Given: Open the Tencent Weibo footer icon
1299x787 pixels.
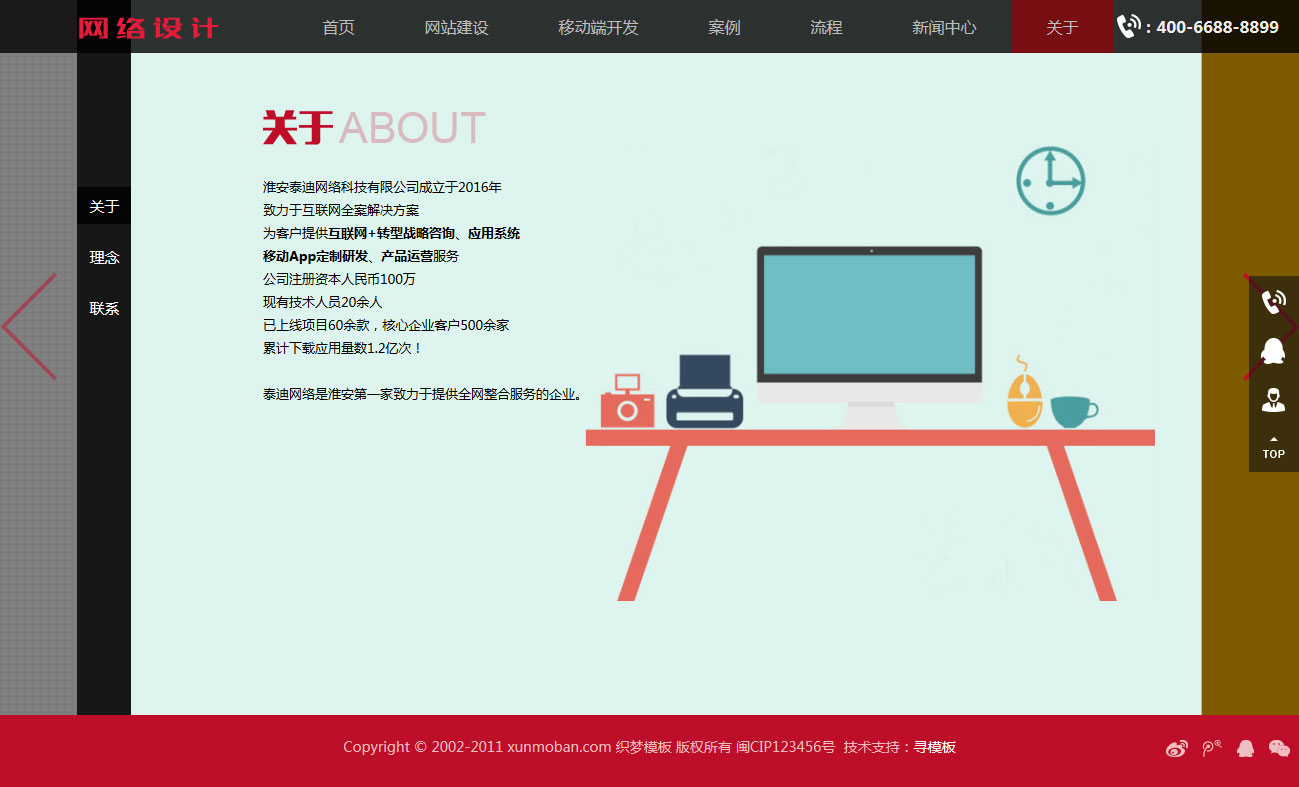Looking at the screenshot, I should tap(1212, 748).
